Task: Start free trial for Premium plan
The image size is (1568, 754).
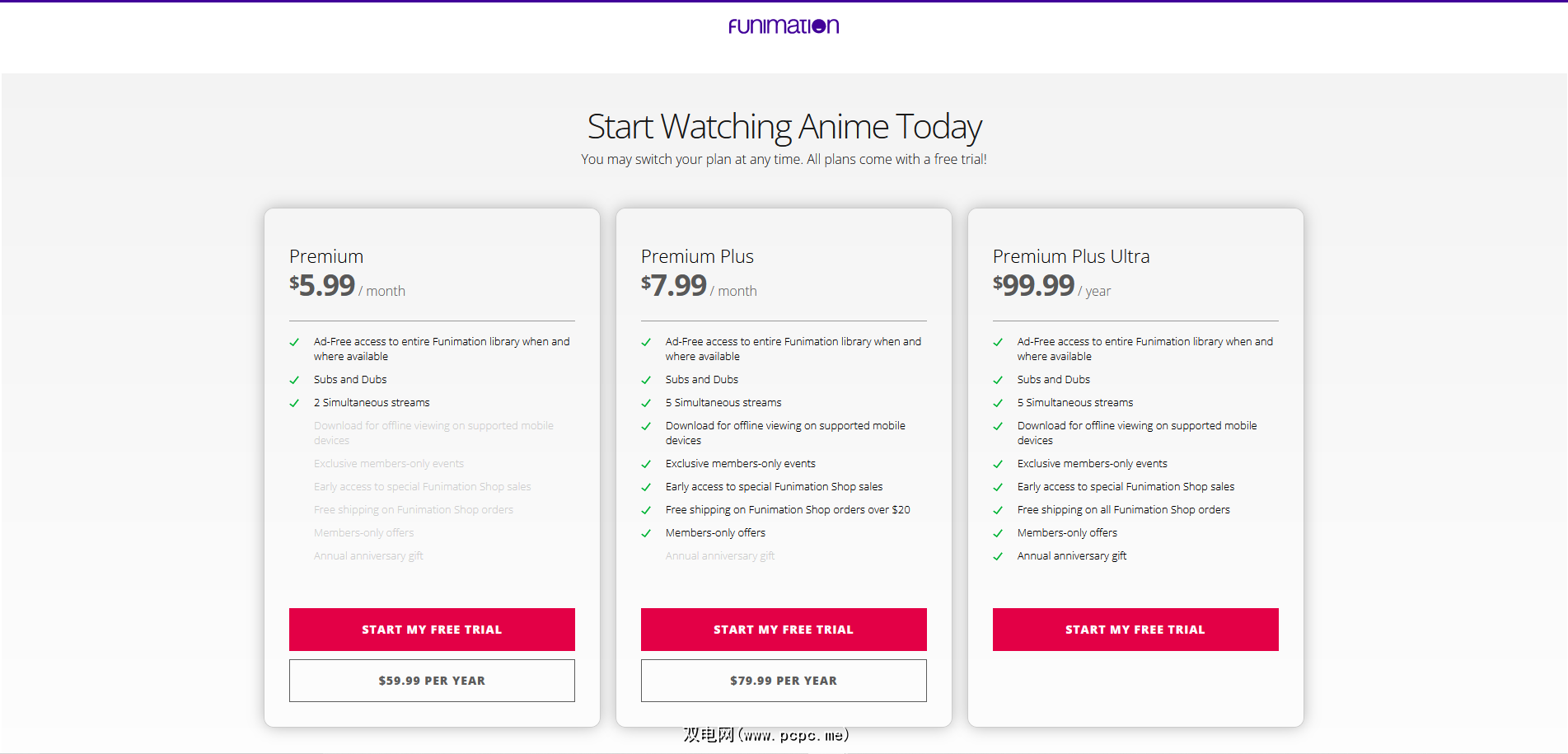Action: coord(432,630)
